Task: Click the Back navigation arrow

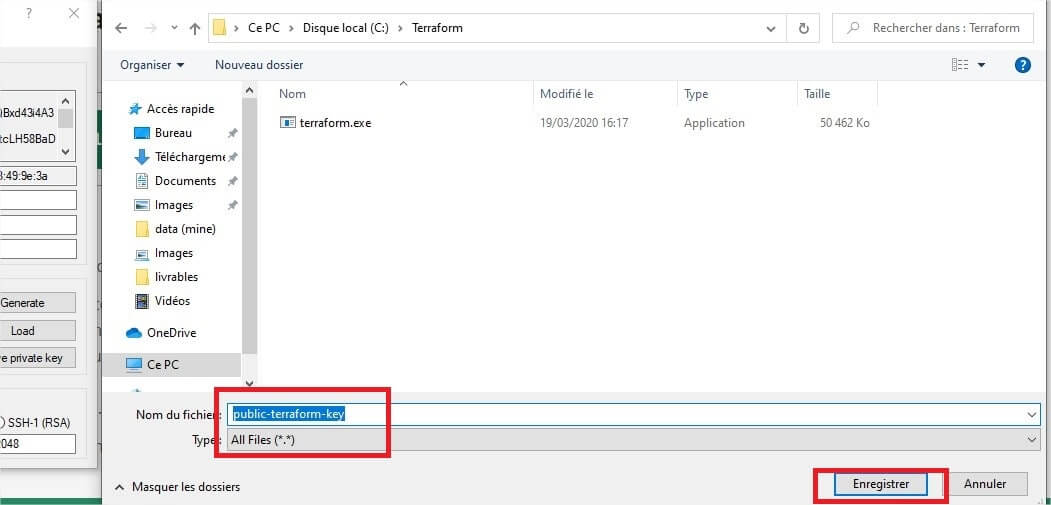Action: coord(121,28)
